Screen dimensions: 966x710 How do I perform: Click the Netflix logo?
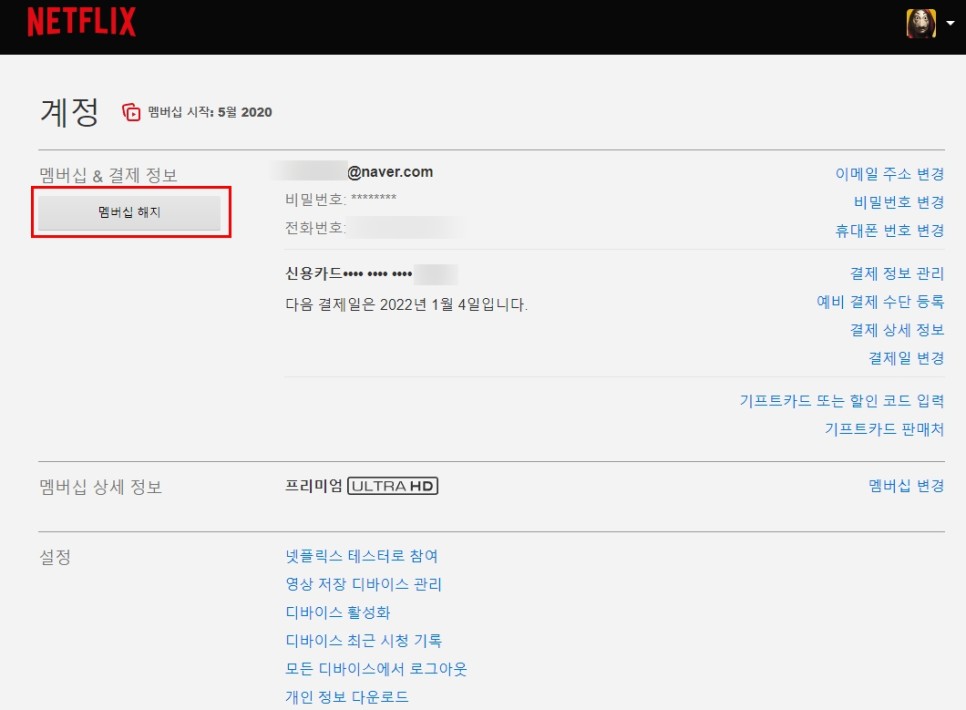pos(81,22)
